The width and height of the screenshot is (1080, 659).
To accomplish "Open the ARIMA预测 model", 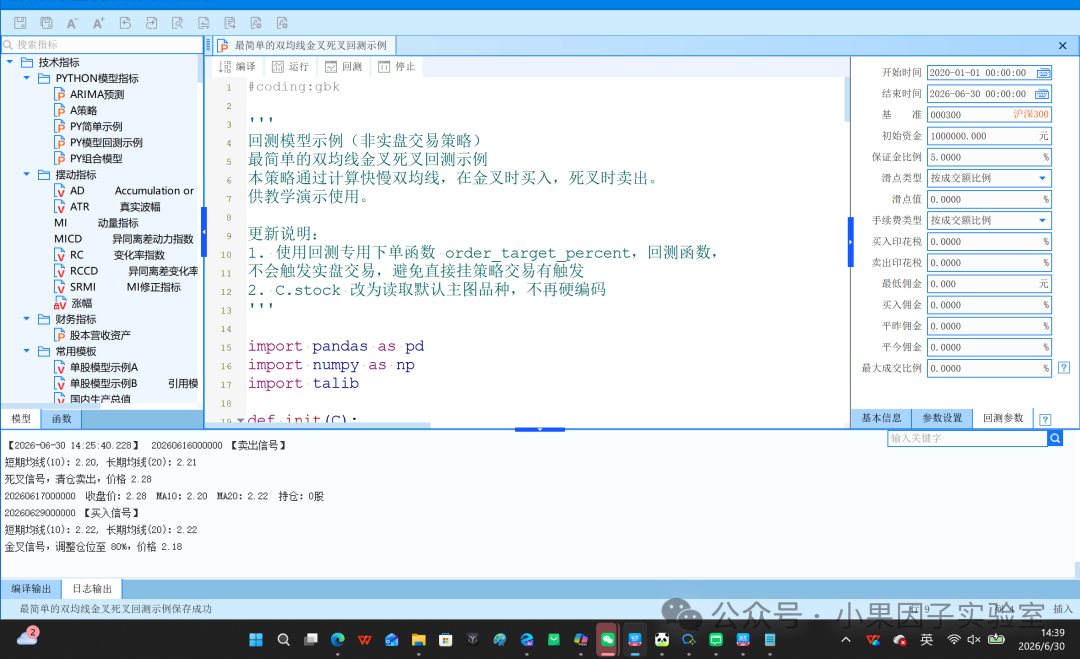I will tap(90, 94).
